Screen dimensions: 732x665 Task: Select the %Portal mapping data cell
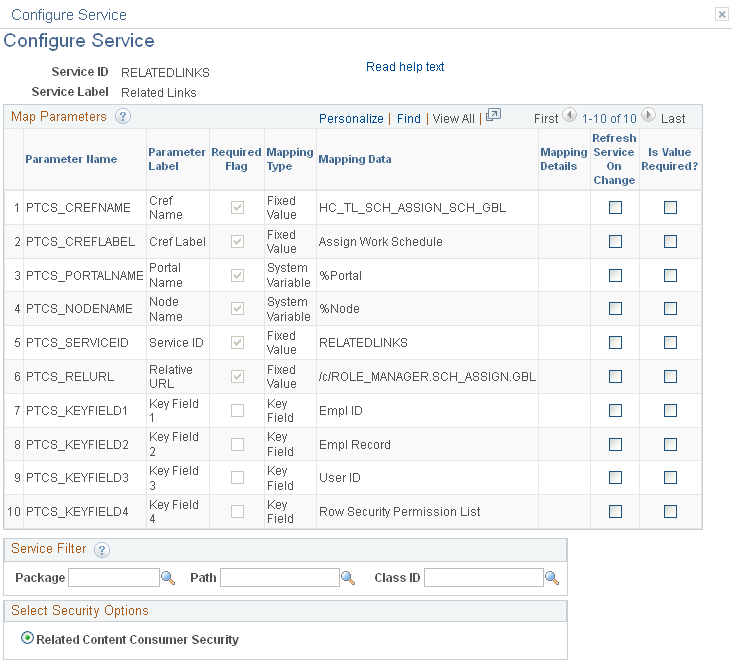340,276
